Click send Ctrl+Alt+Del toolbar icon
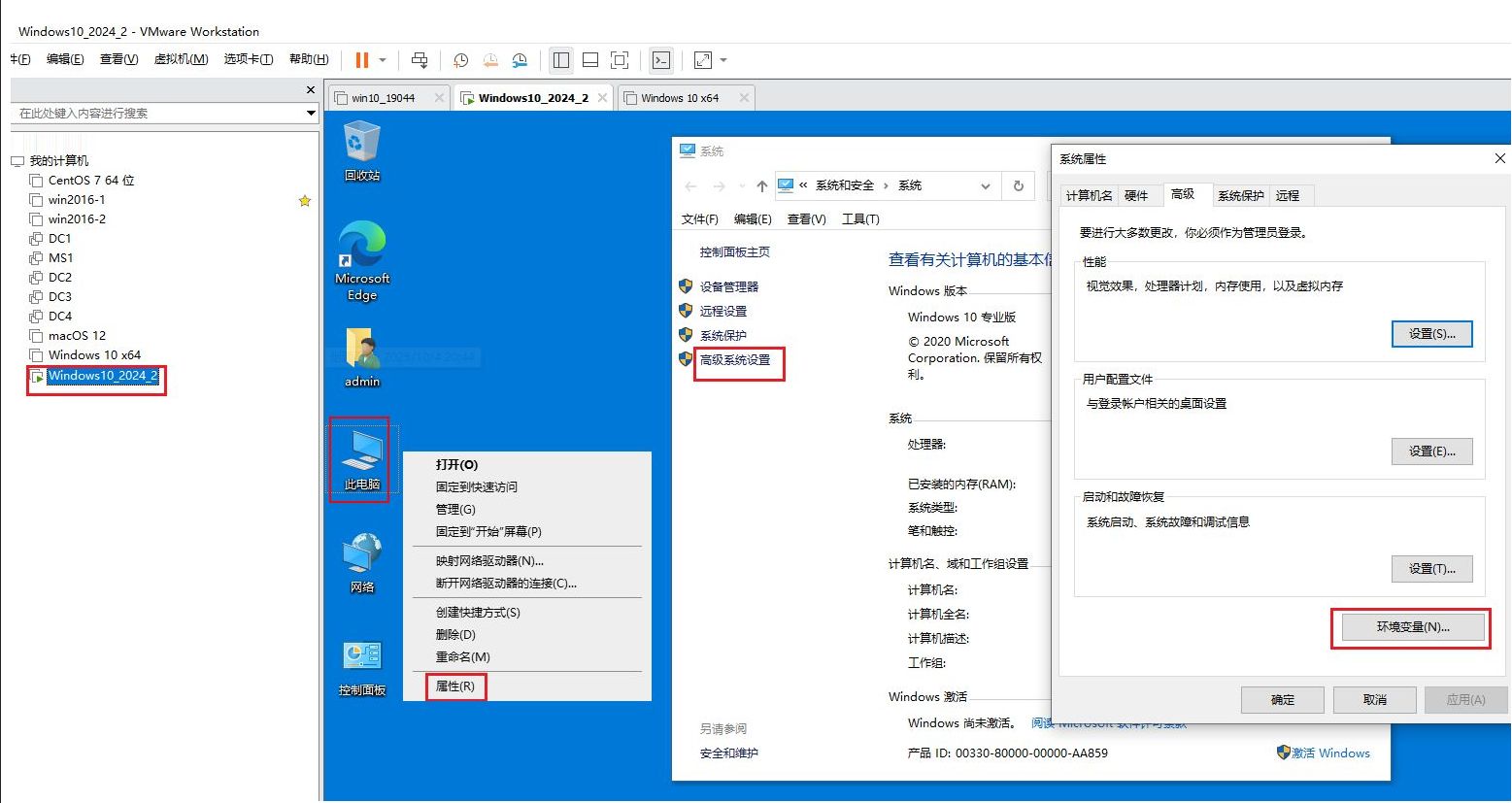The image size is (1512, 803). 420,60
